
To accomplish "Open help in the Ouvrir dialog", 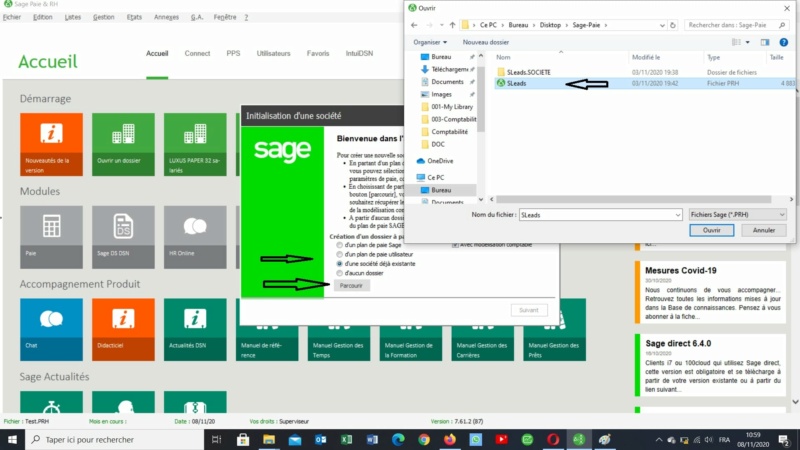I will (784, 42).
